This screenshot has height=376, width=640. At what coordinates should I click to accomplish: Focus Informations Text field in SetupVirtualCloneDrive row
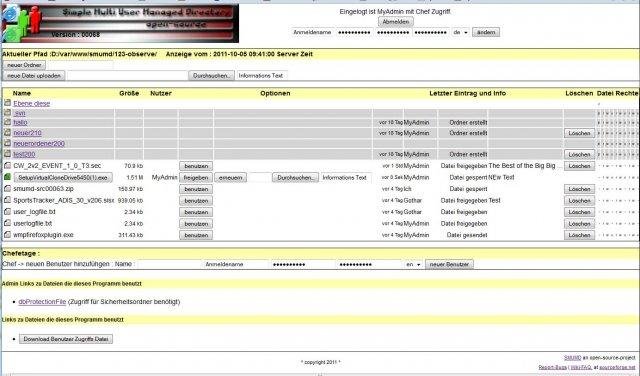(345, 178)
